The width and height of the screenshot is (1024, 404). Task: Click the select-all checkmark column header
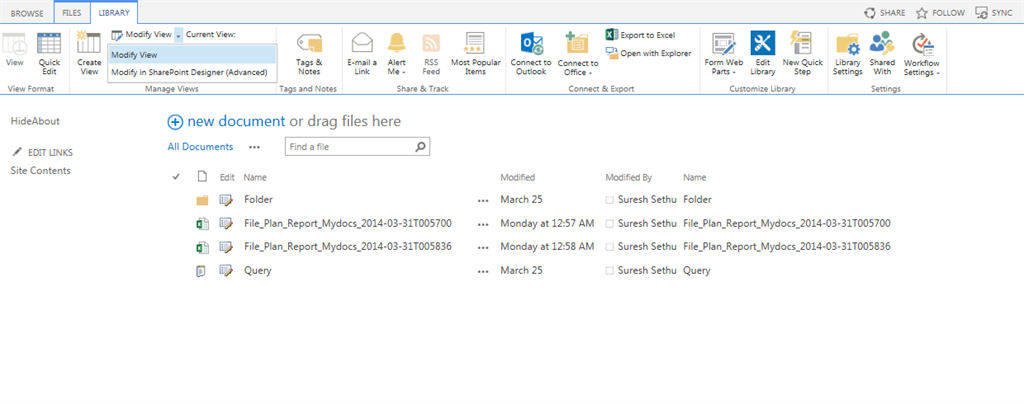click(176, 177)
